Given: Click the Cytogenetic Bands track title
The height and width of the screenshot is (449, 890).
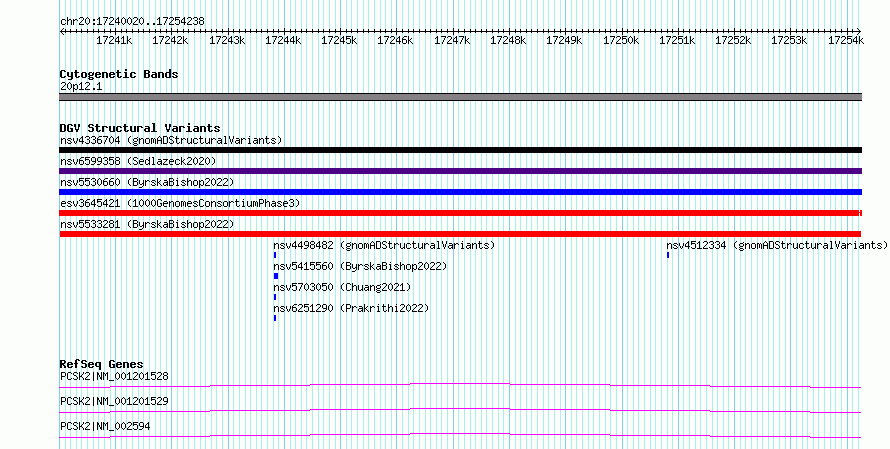Looking at the screenshot, I should point(119,74).
